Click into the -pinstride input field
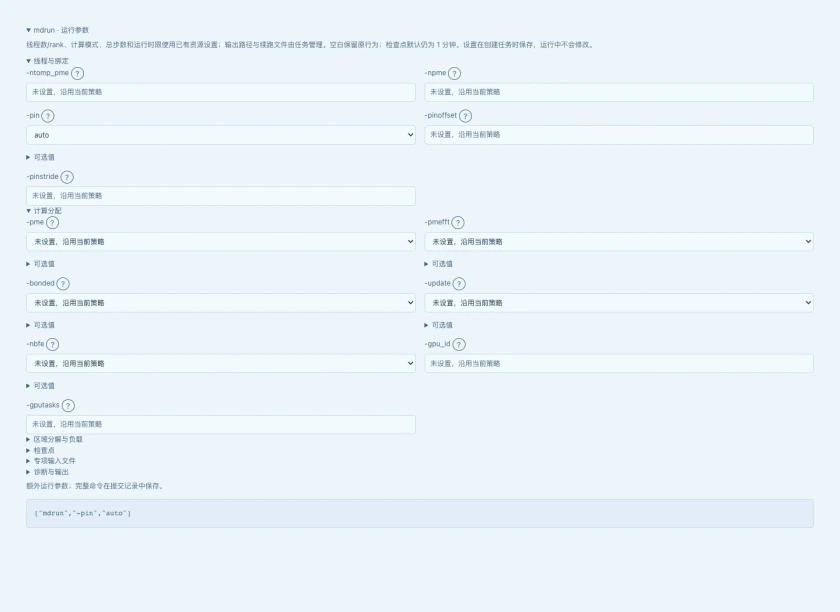Image resolution: width=840 pixels, height=612 pixels. 221,196
